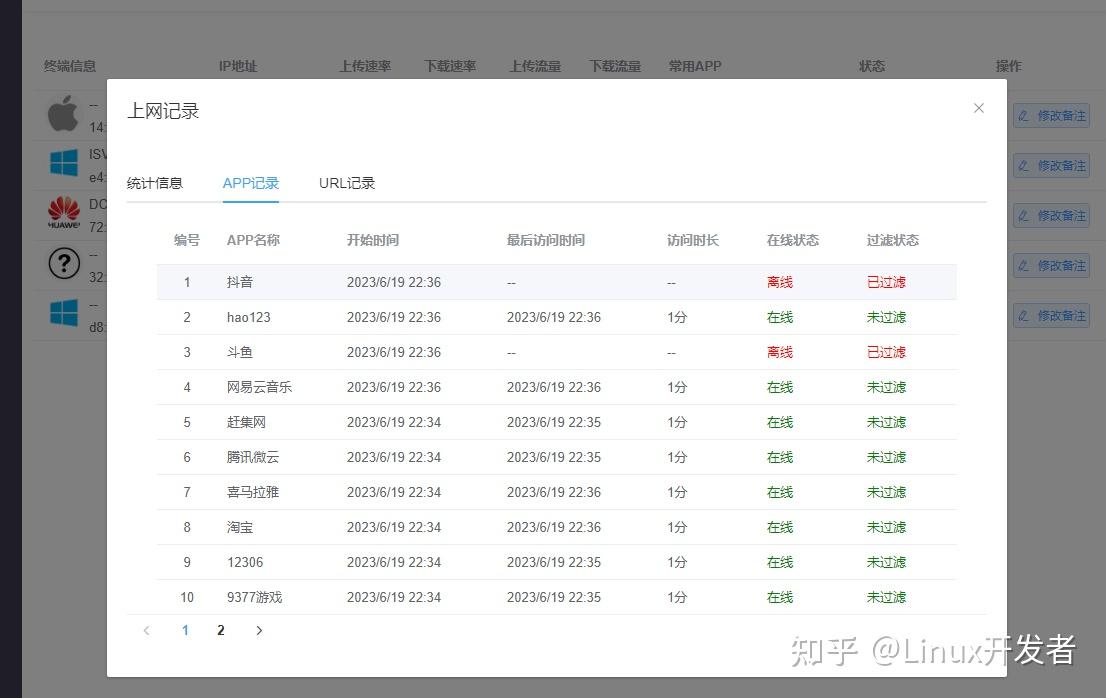Click the 访问时长 column header
Screen dimensions: 1106x698
693,240
